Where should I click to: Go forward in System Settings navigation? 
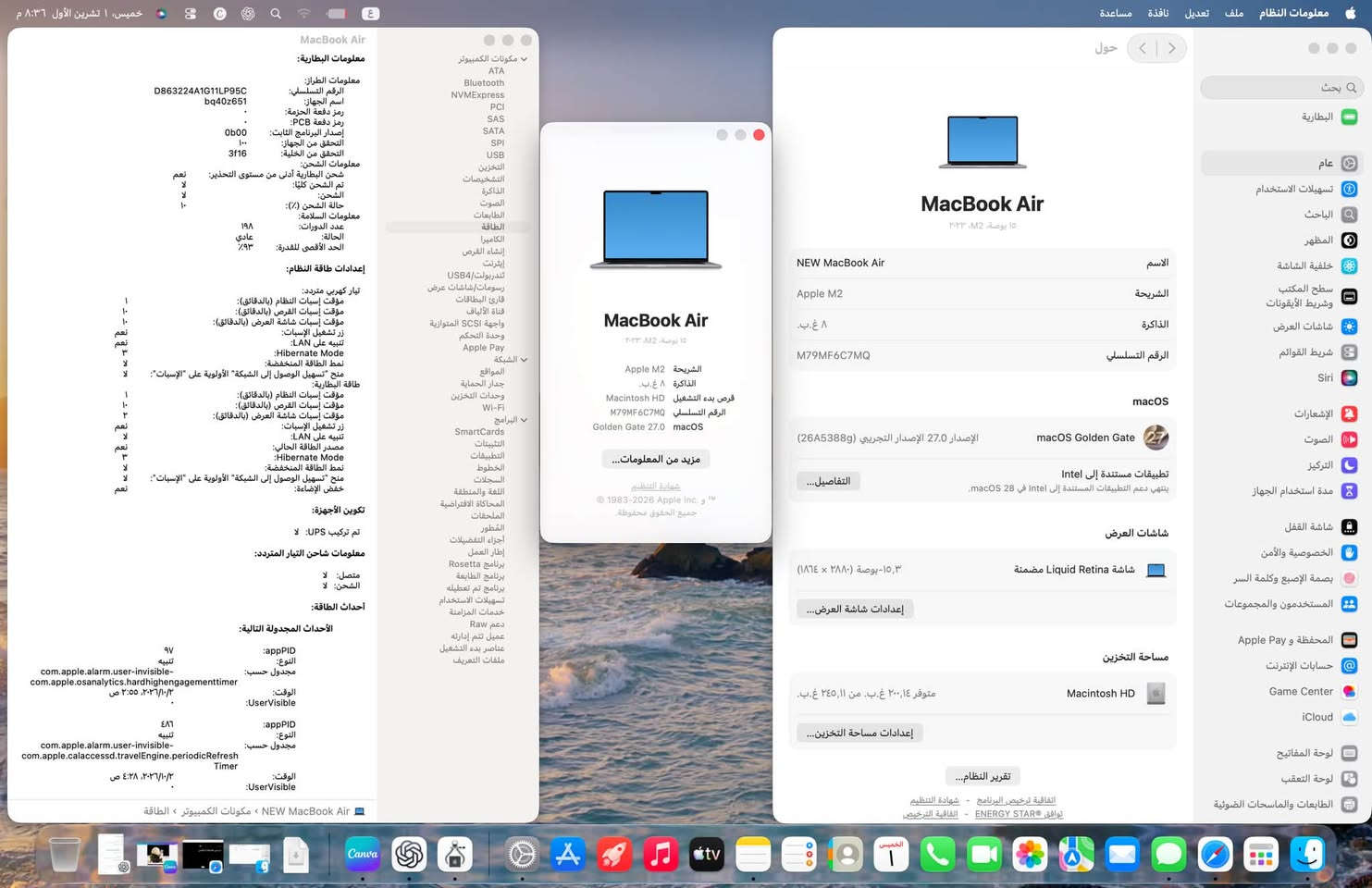click(x=1143, y=48)
